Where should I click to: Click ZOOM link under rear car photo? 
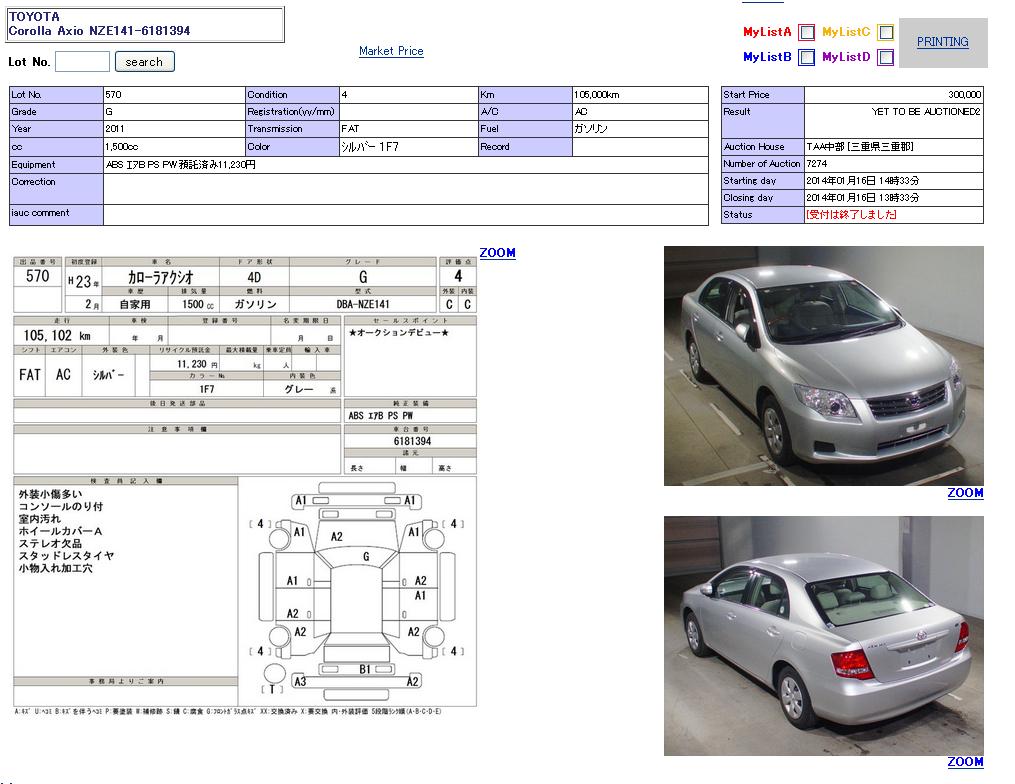pos(965,762)
